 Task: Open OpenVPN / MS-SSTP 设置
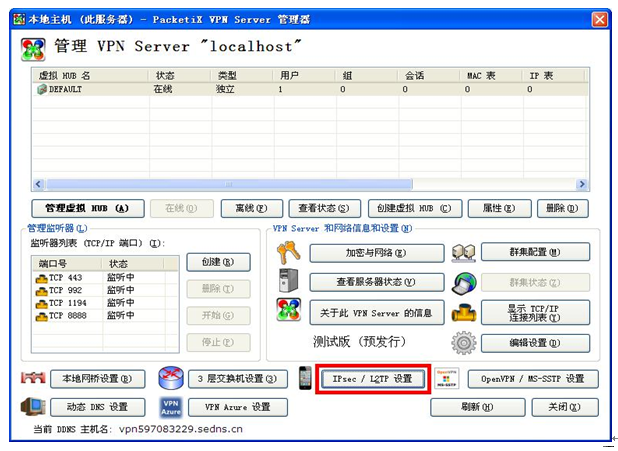pyautogui.click(x=533, y=379)
